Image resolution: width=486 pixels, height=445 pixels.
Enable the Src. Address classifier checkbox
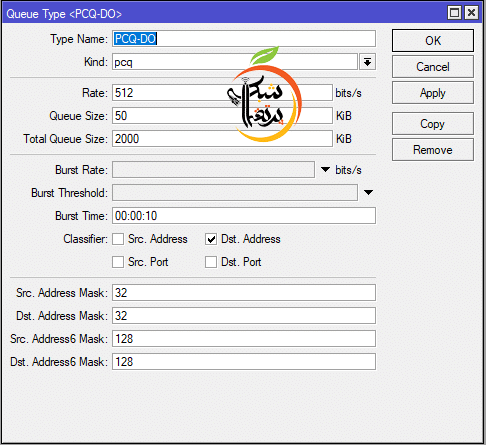[118, 239]
